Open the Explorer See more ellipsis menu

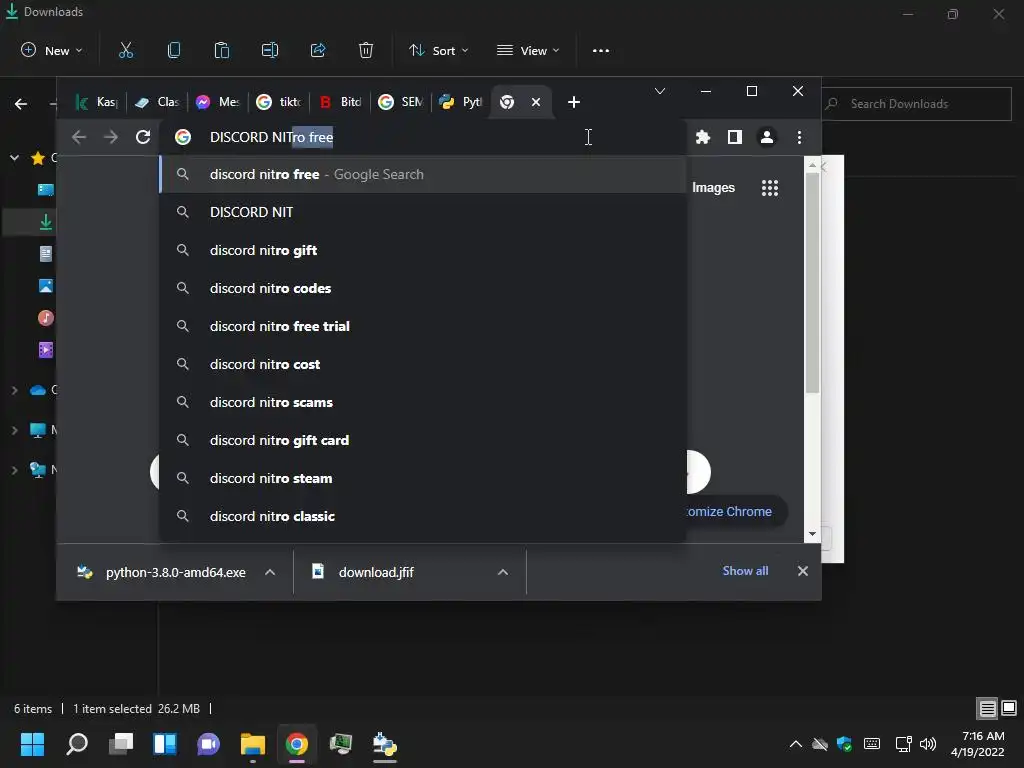(x=601, y=50)
